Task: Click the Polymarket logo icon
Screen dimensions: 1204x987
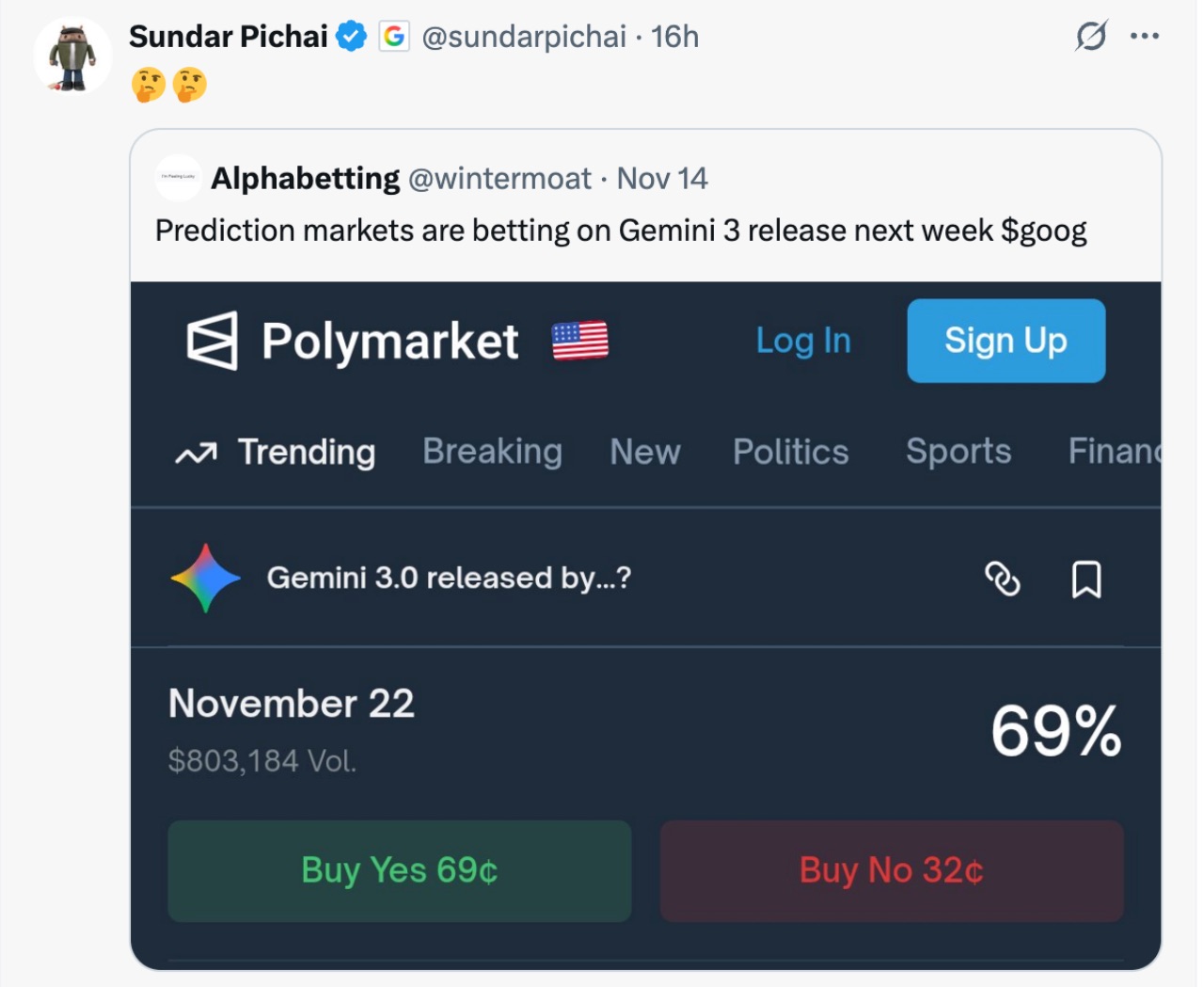Action: coord(213,341)
